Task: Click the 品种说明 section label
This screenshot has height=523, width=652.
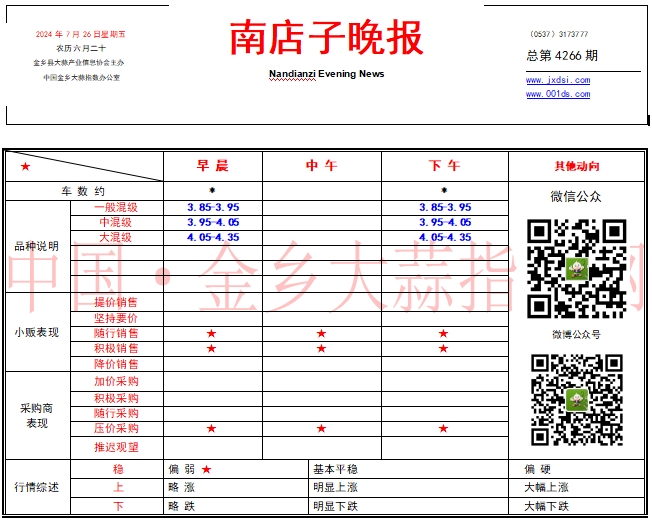Action: (x=37, y=246)
